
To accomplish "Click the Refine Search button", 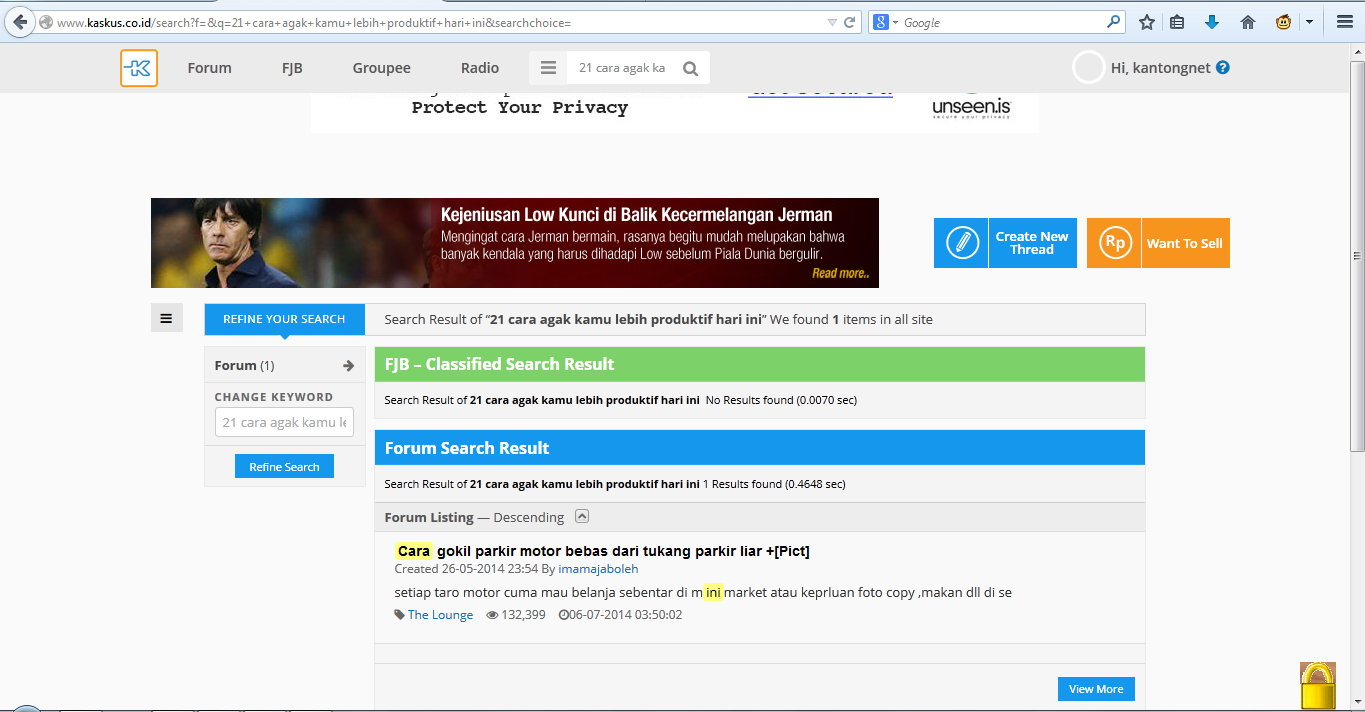I will point(284,467).
